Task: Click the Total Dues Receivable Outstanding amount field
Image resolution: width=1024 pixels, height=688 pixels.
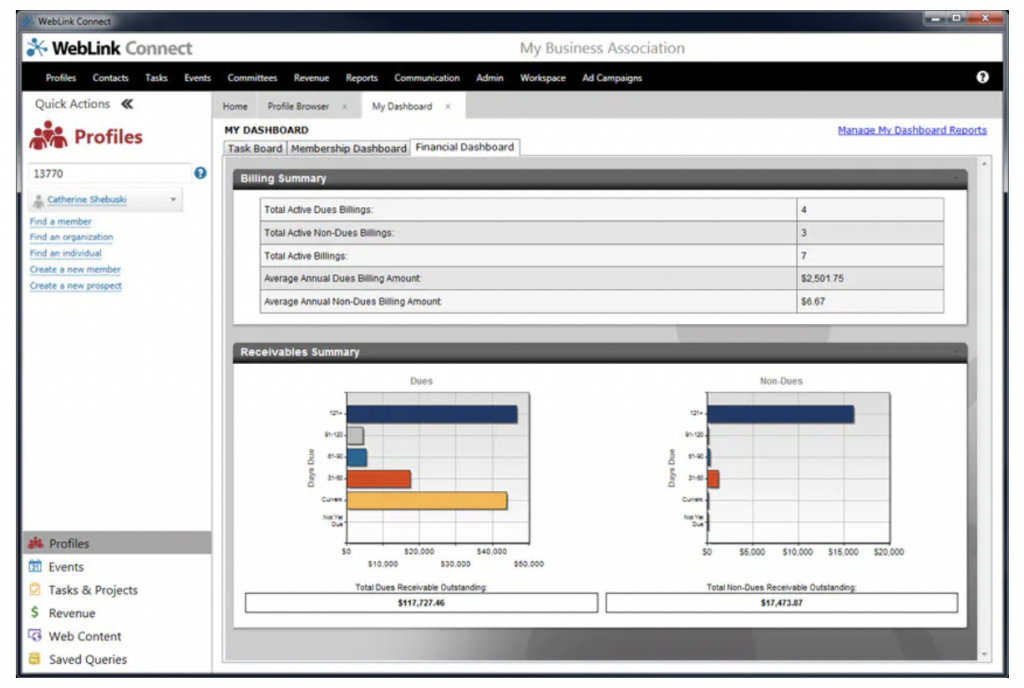Action: (x=421, y=602)
